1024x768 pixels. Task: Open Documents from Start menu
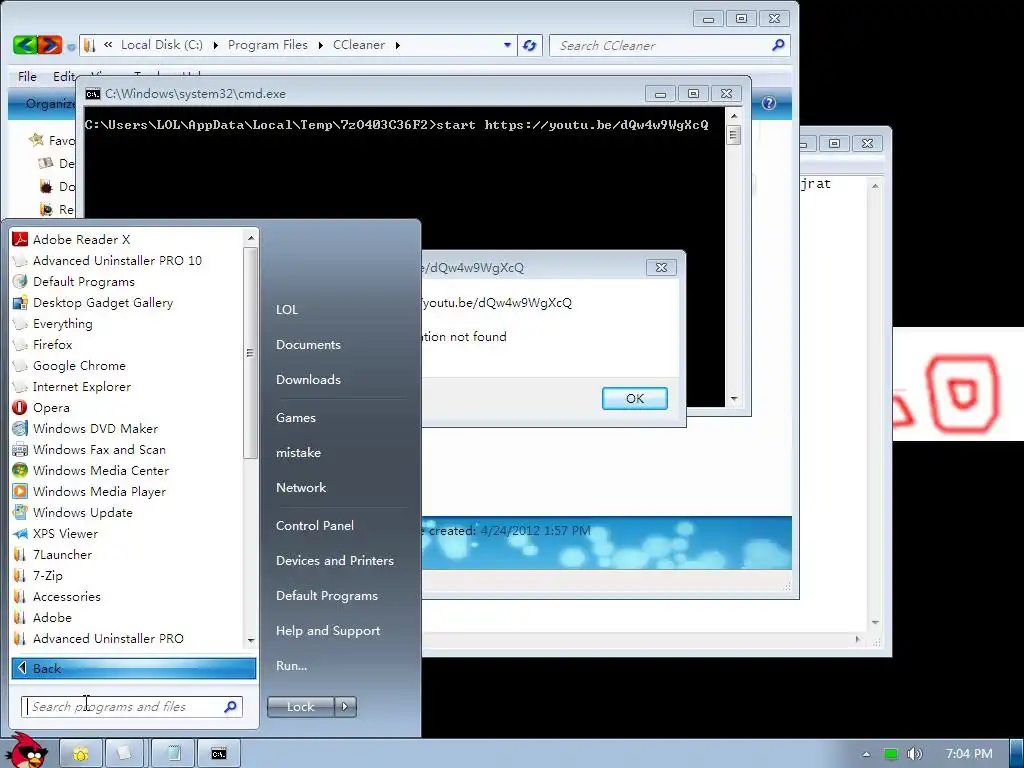pyautogui.click(x=308, y=345)
